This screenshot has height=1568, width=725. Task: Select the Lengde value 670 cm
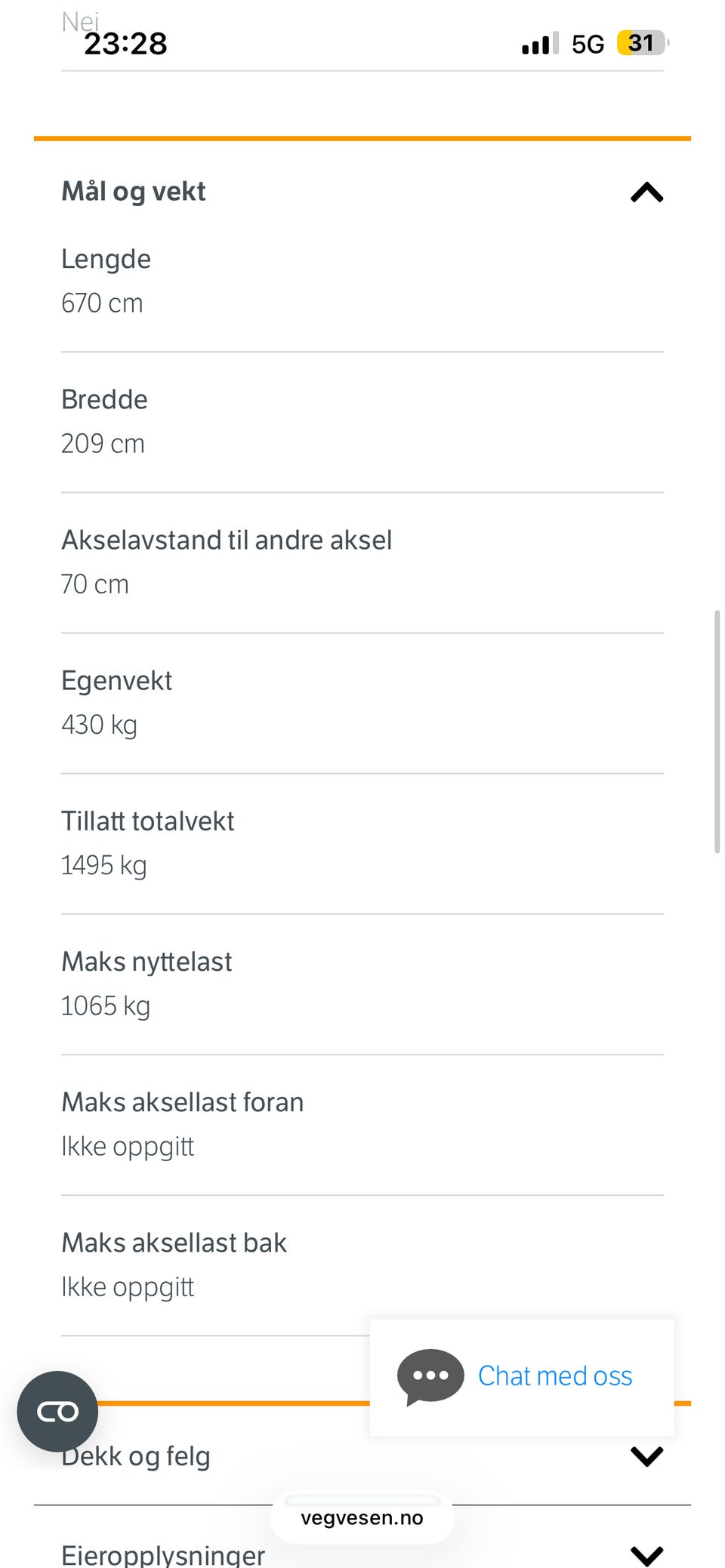(102, 303)
